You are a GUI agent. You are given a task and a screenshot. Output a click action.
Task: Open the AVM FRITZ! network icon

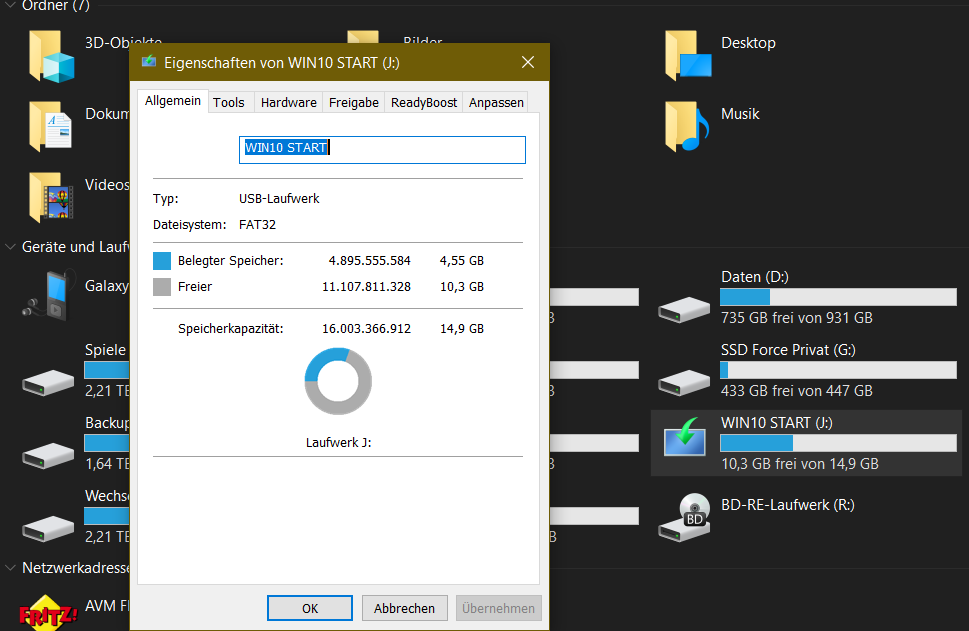[48, 612]
